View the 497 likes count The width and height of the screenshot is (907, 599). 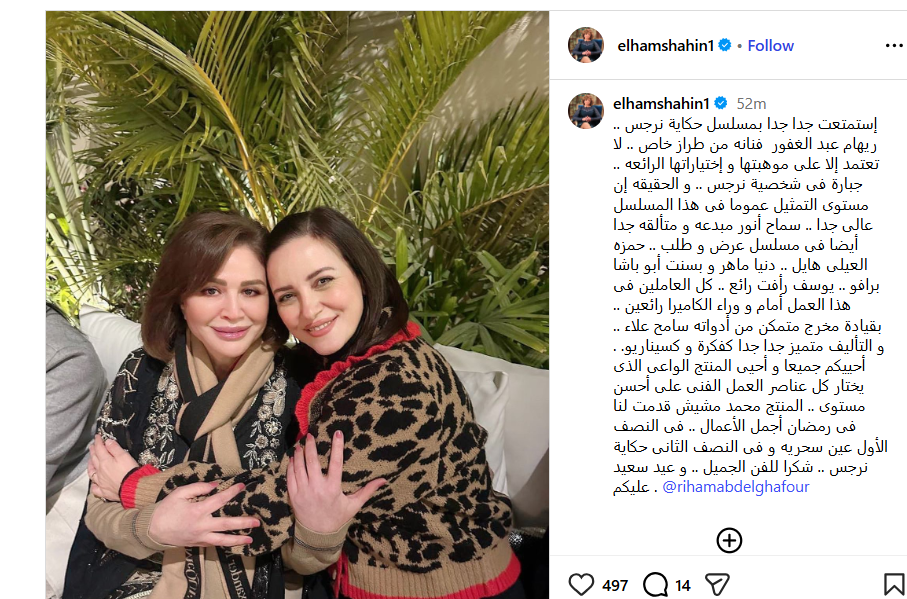(614, 586)
